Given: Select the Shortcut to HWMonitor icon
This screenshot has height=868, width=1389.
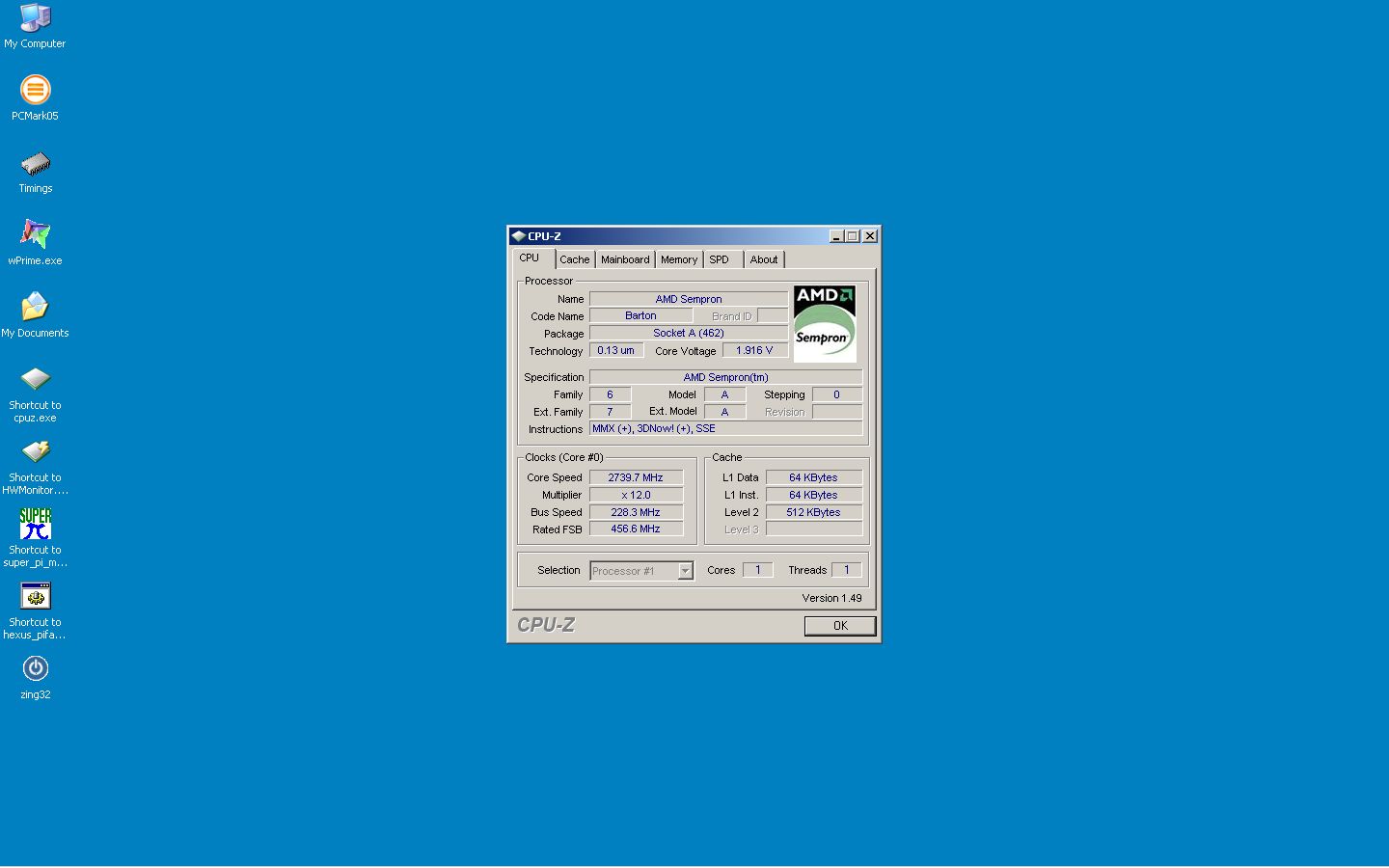Looking at the screenshot, I should pos(35,467).
